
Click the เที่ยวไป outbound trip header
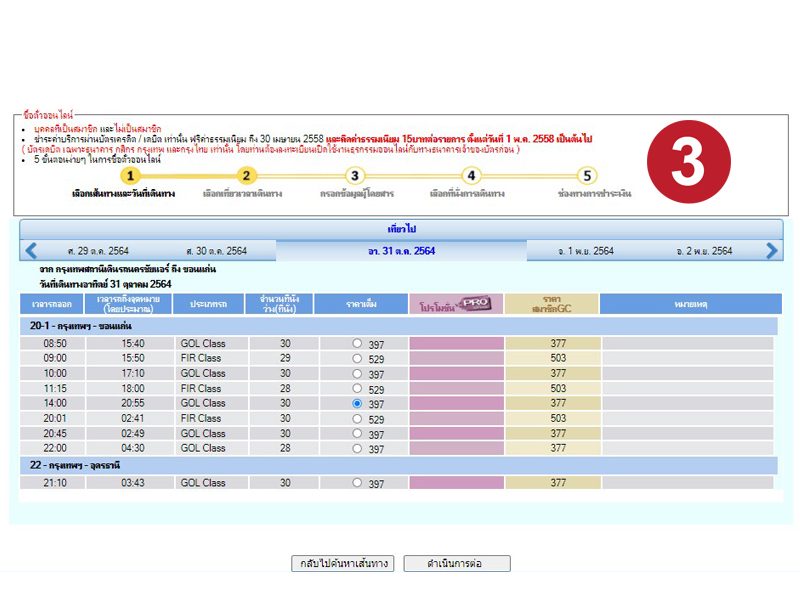(x=402, y=229)
